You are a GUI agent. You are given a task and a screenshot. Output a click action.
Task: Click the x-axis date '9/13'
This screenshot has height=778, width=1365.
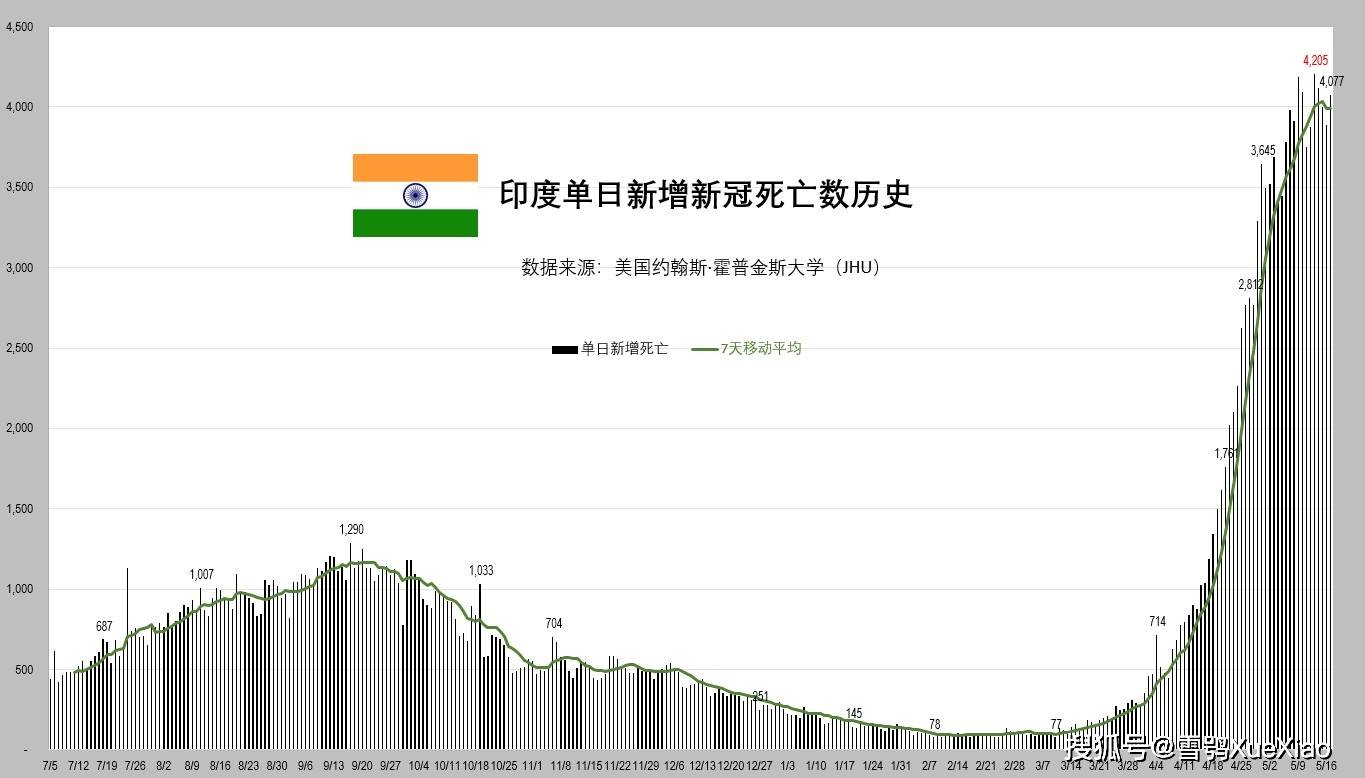coord(334,766)
